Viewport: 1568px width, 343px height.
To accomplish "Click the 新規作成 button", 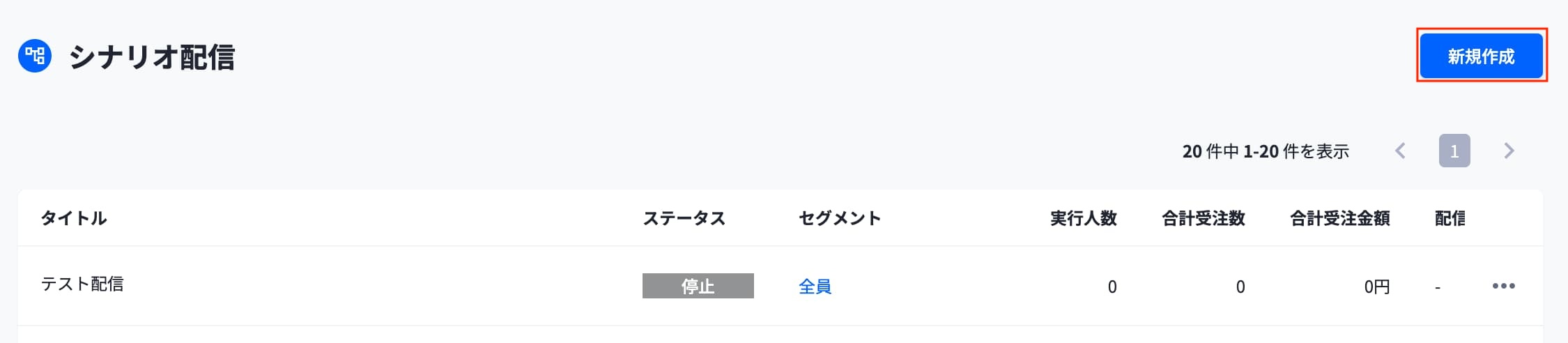I will [x=1481, y=56].
